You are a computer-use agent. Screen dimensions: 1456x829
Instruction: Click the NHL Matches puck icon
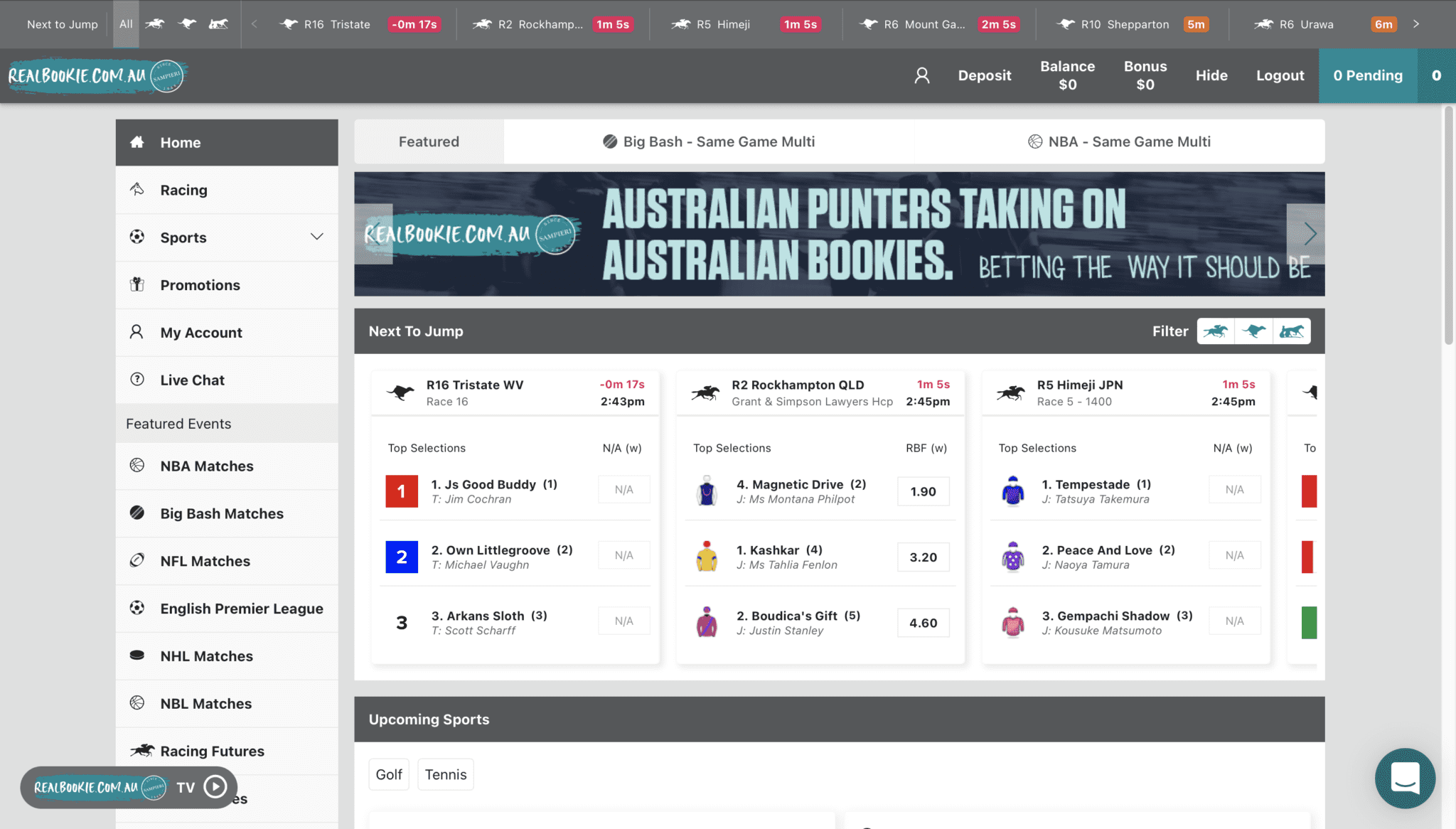[137, 655]
